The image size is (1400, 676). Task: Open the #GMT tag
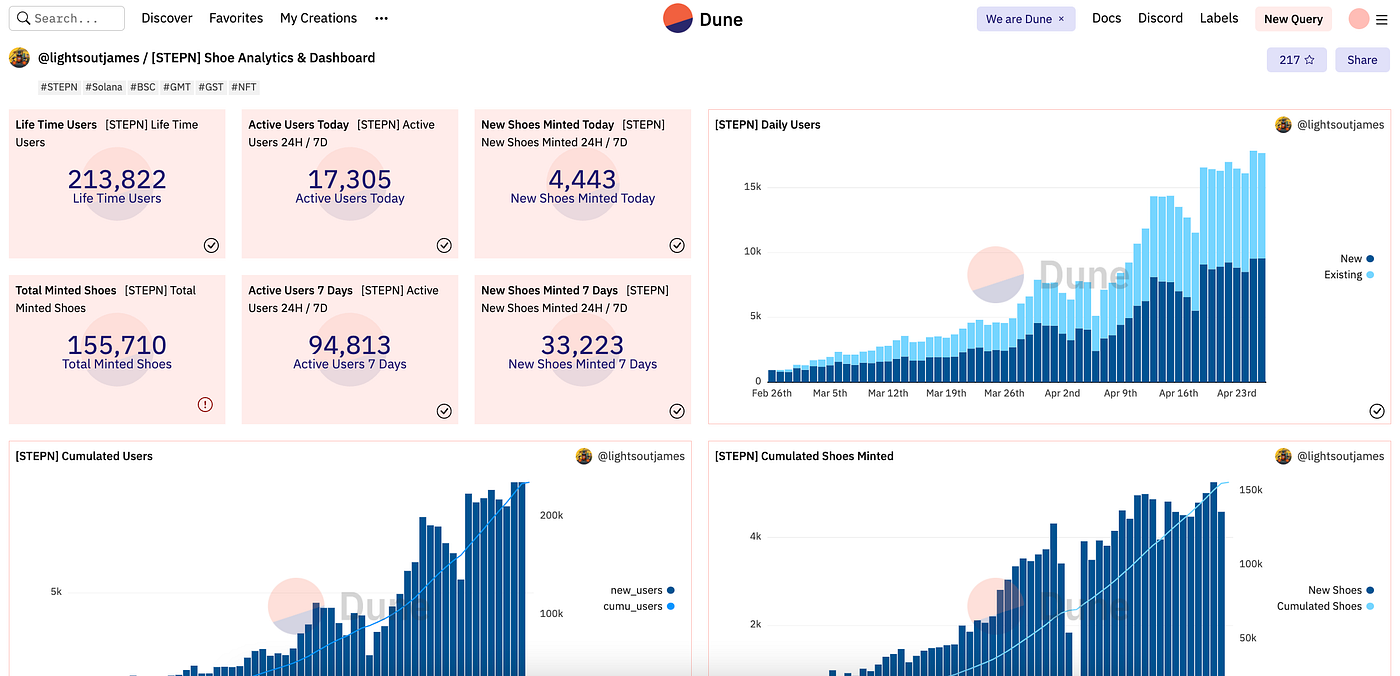point(177,87)
